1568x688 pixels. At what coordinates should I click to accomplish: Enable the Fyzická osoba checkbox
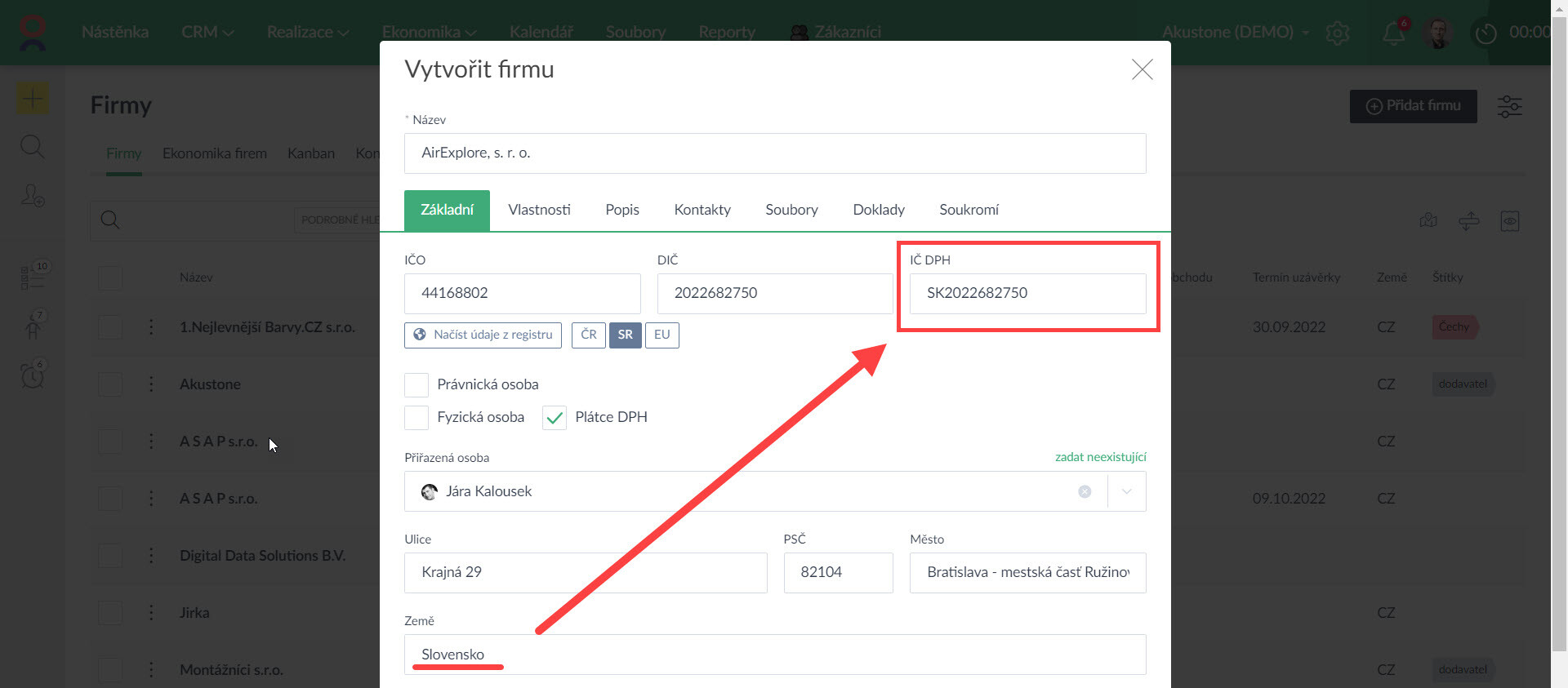pyautogui.click(x=416, y=417)
